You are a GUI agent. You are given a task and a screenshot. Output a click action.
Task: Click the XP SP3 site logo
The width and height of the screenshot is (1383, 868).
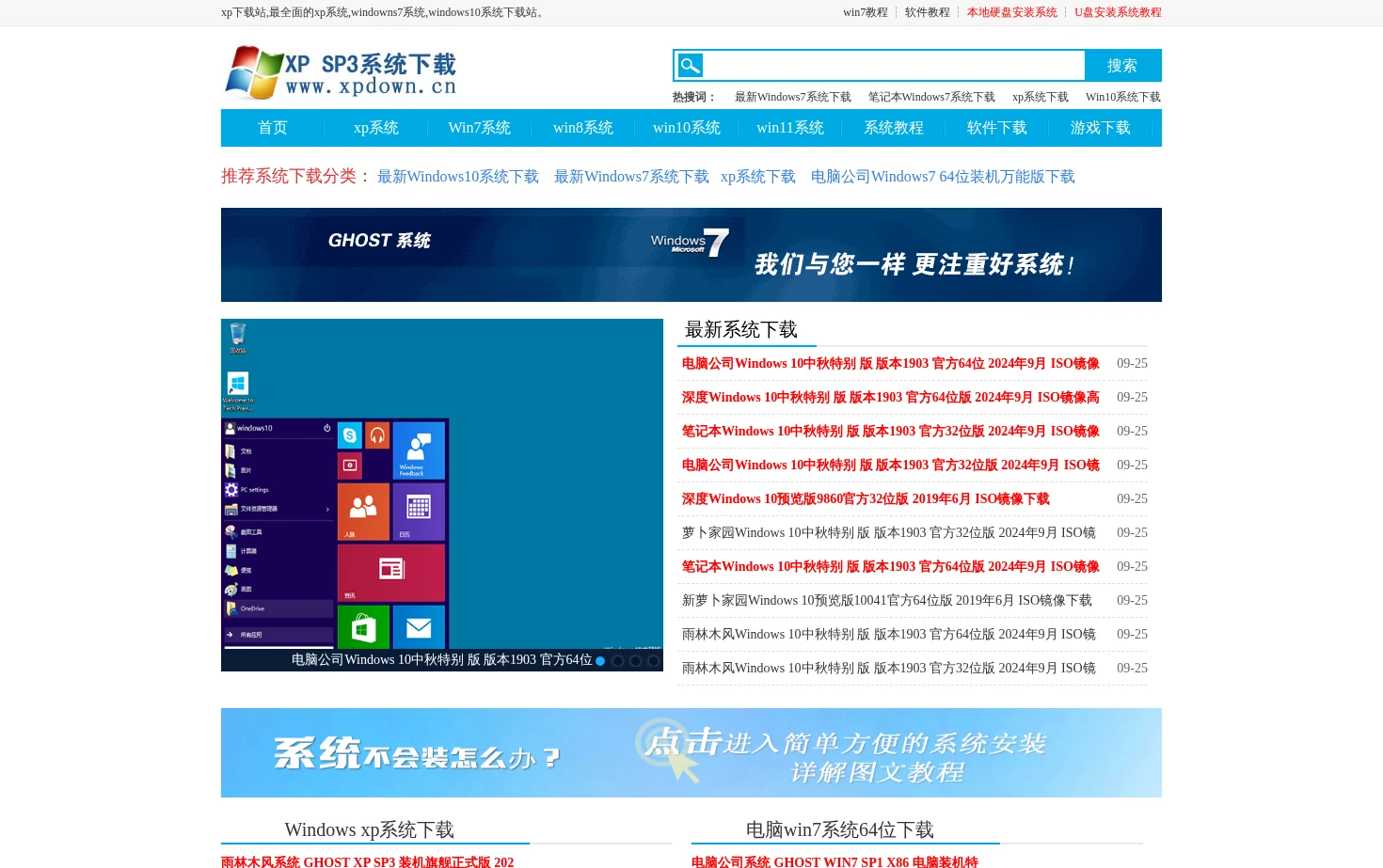coord(341,72)
